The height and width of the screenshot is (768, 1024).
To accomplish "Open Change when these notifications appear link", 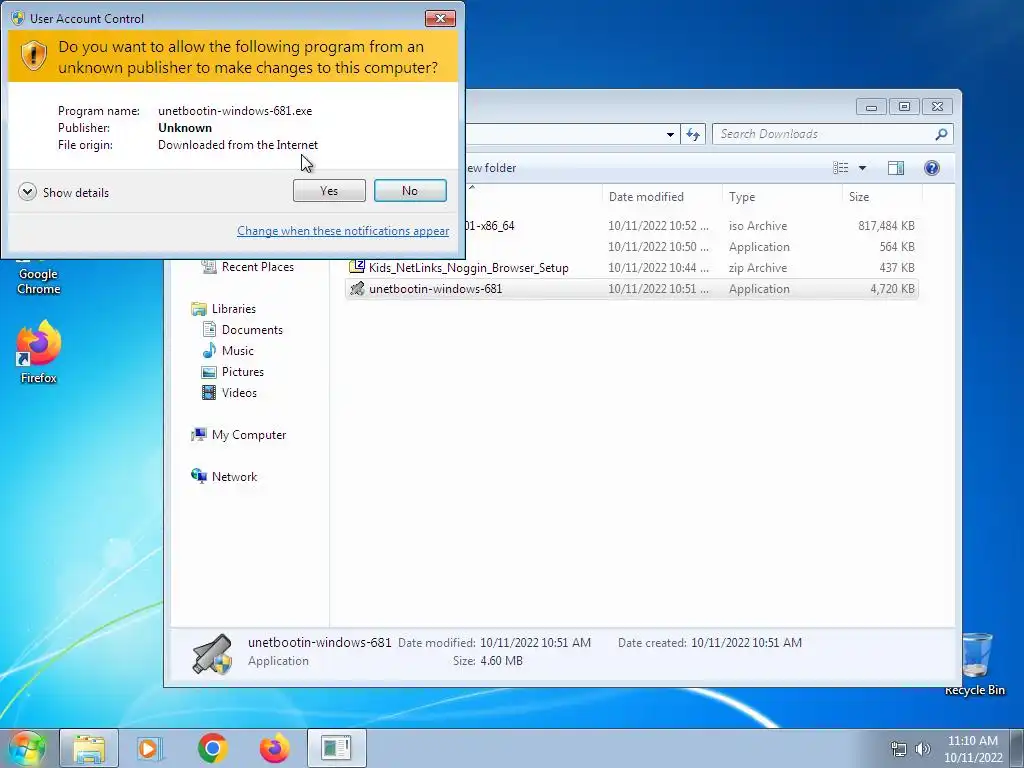I will 343,231.
